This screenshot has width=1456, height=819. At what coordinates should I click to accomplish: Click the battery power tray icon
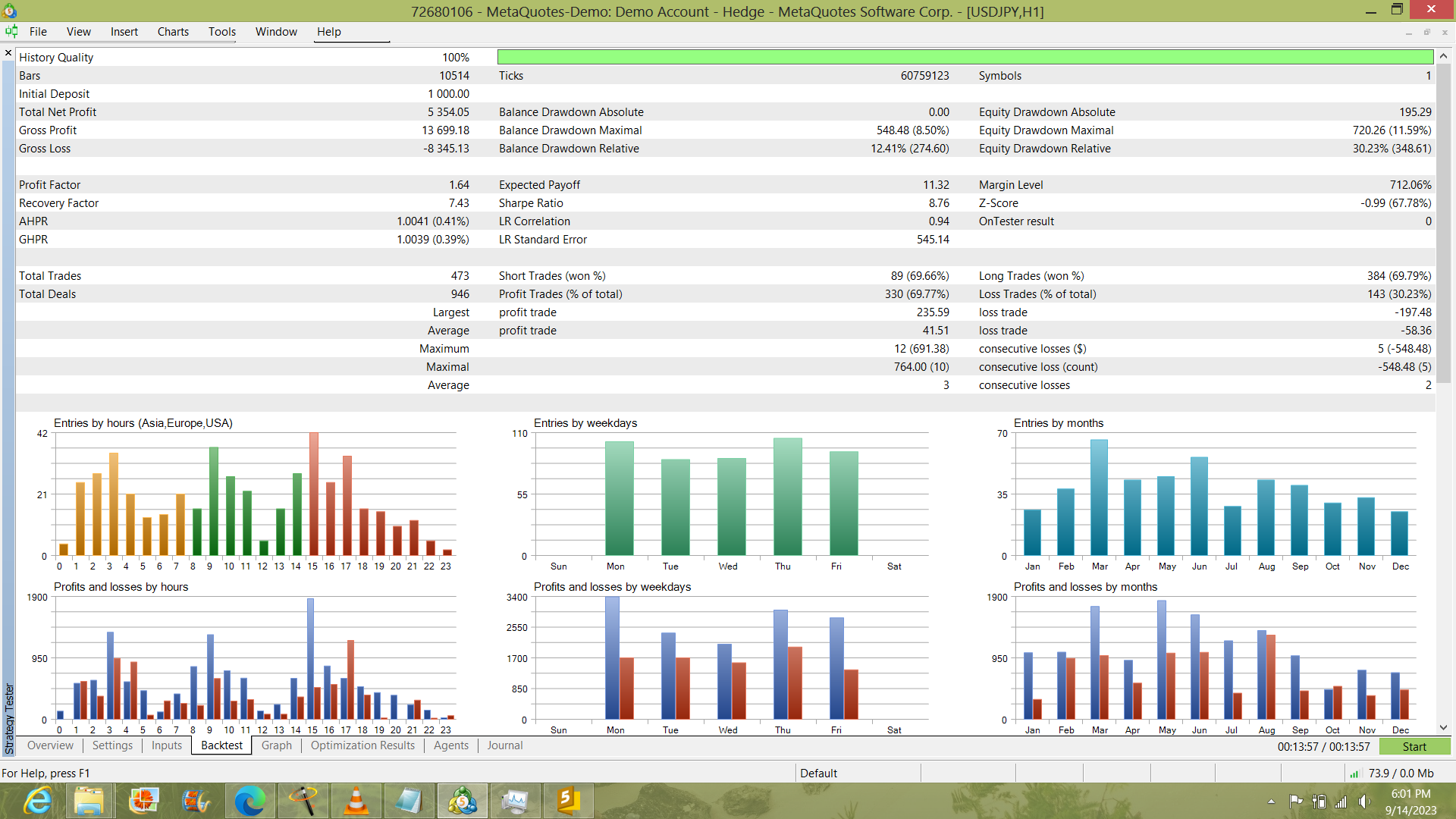tap(1319, 802)
